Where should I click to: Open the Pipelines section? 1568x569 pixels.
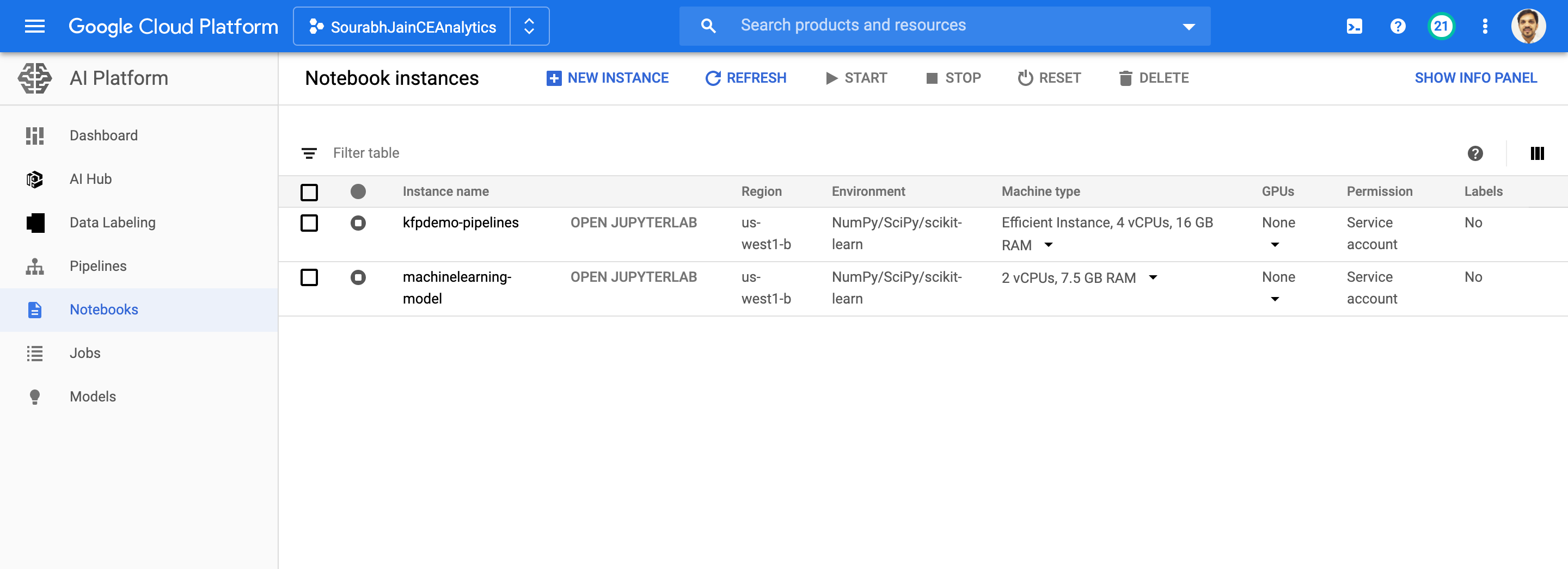pos(97,265)
